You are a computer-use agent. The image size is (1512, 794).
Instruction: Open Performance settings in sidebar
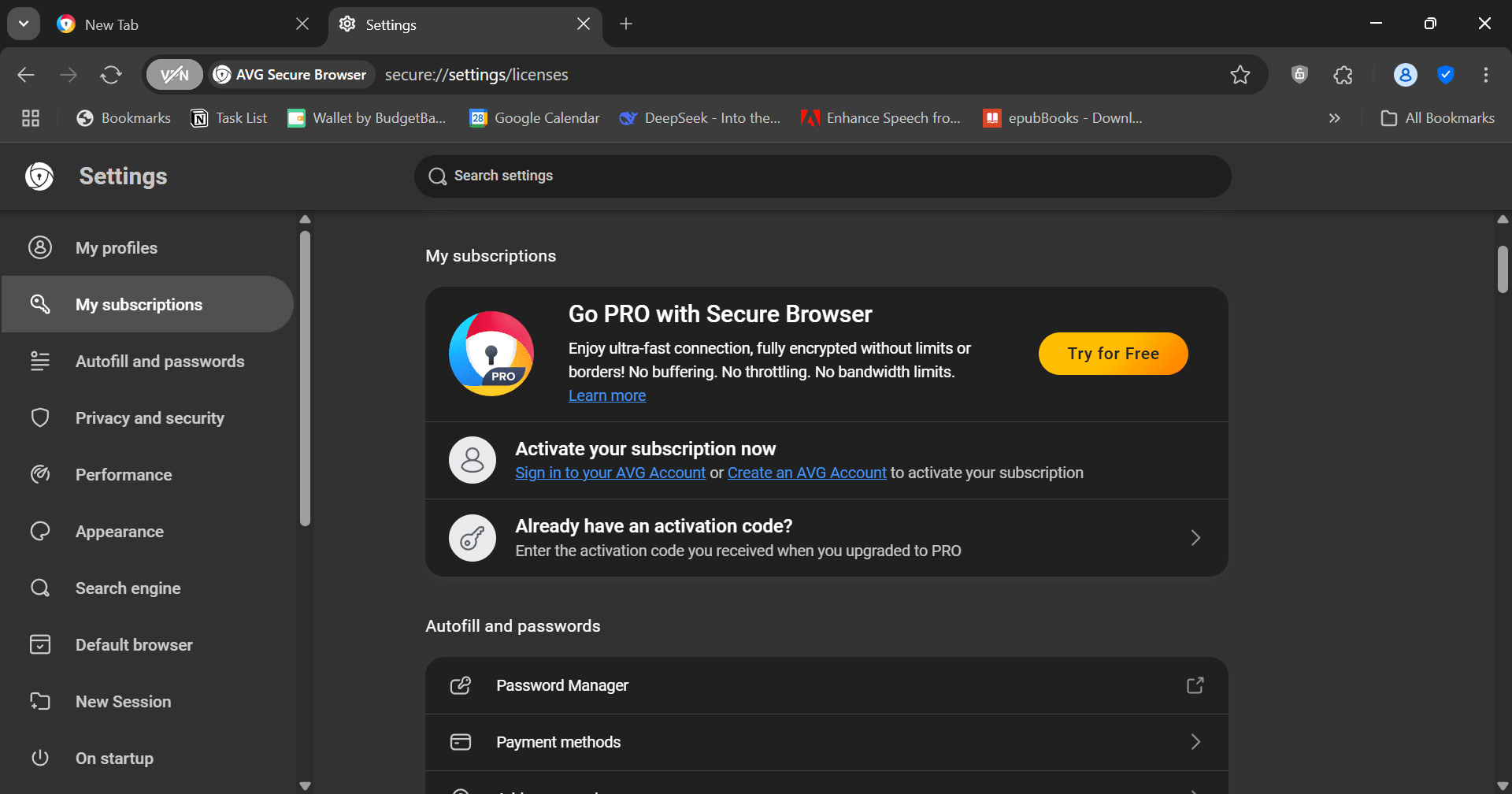(x=147, y=475)
